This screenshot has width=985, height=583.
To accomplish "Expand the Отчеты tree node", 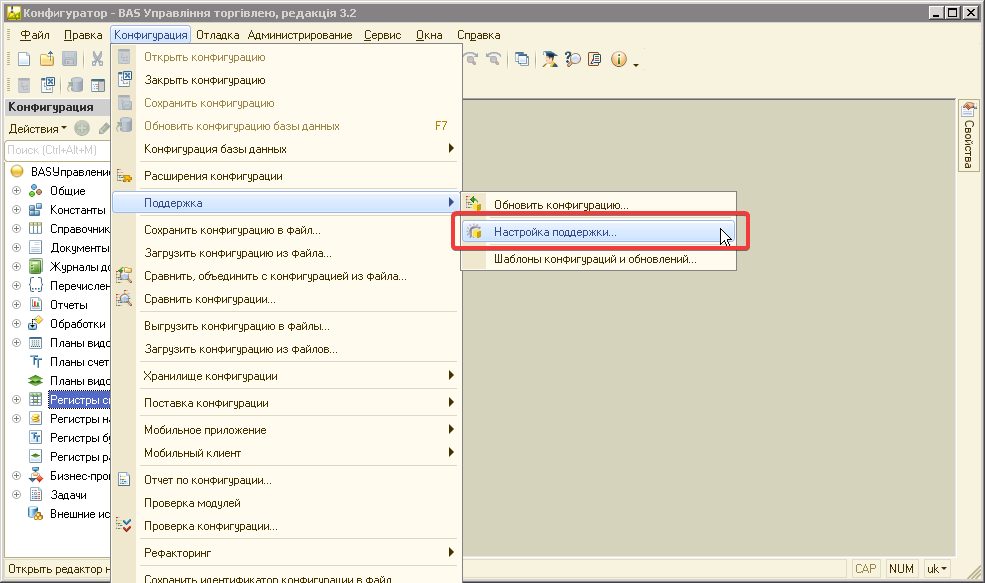I will tap(16, 305).
